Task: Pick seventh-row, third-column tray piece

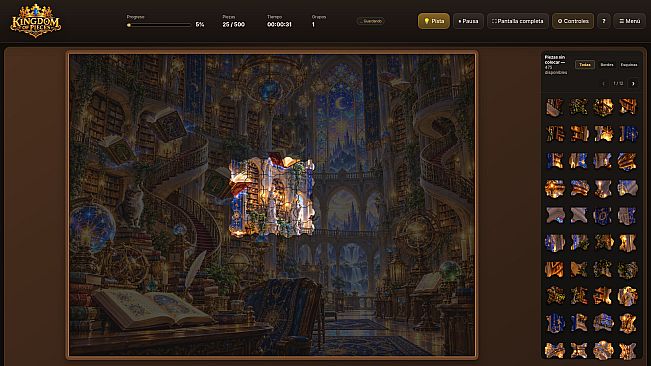Action: (x=603, y=269)
